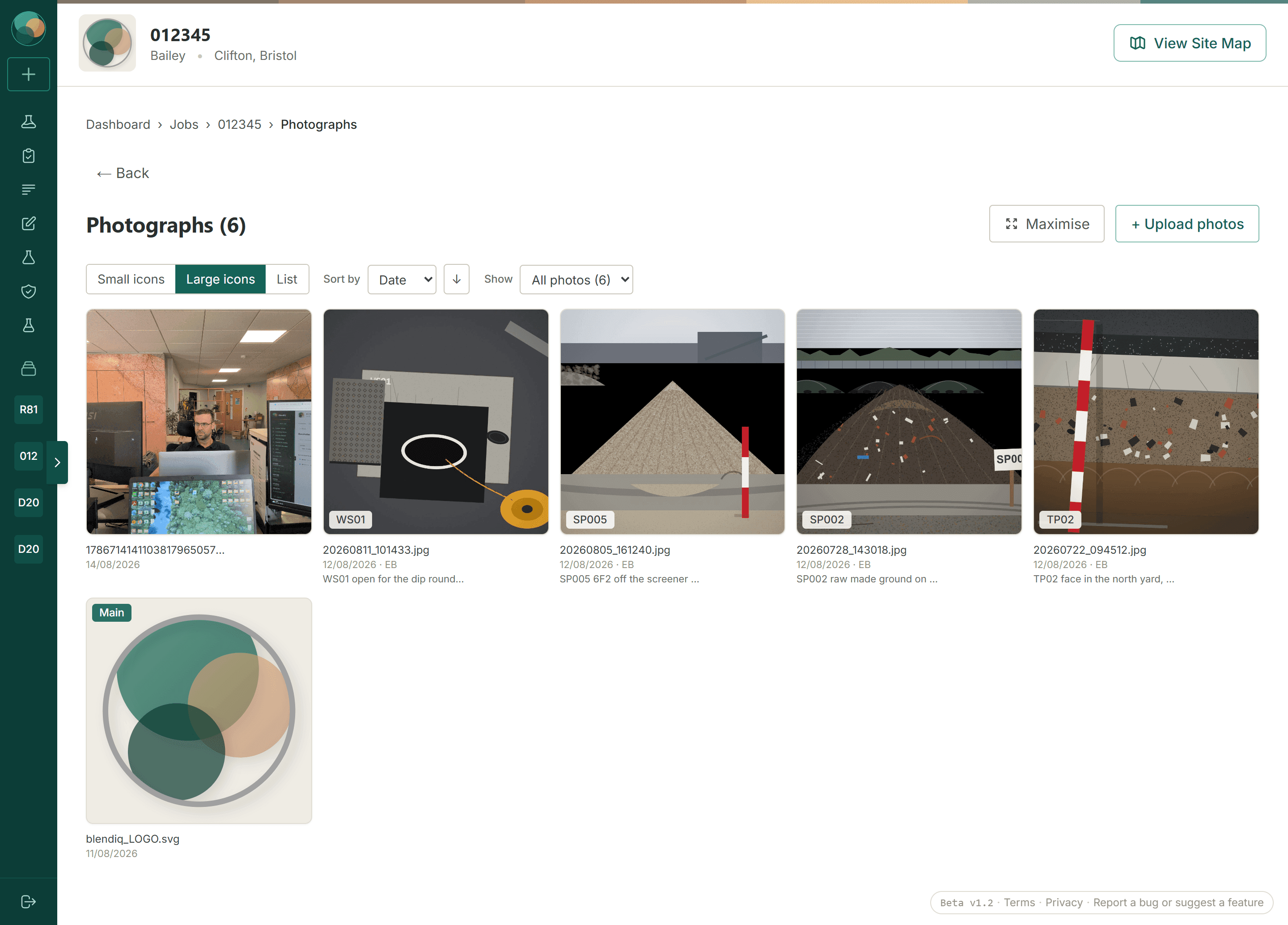Screen dimensions: 1288x925
Task: Open the SP002 made ground photo thumbnail
Action: click(x=909, y=422)
